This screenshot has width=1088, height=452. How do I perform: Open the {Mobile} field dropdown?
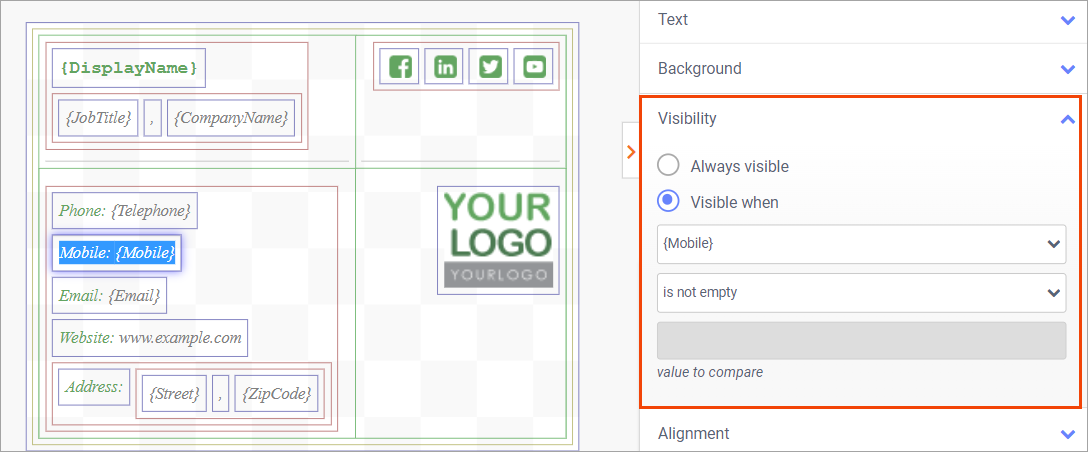860,244
